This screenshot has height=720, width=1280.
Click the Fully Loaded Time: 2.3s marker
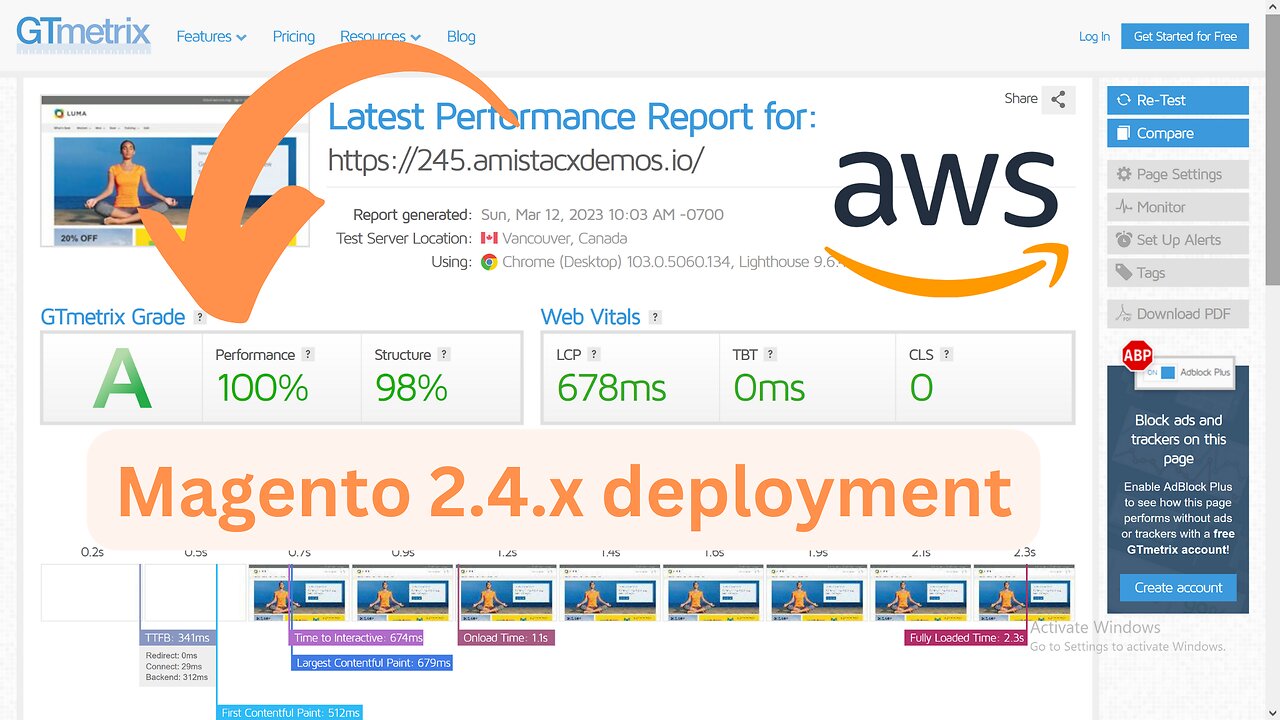click(x=966, y=637)
